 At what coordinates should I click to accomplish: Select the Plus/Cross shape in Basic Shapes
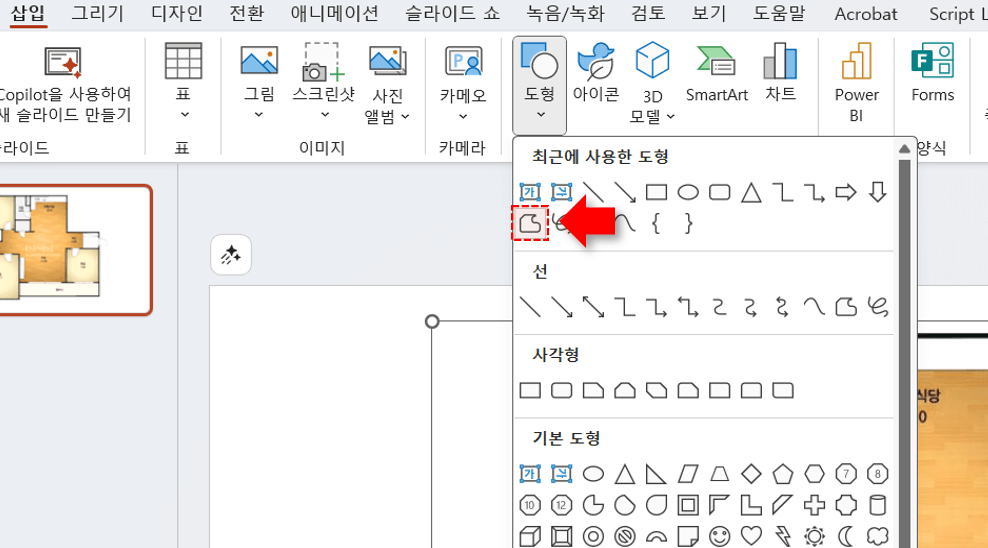tap(814, 505)
